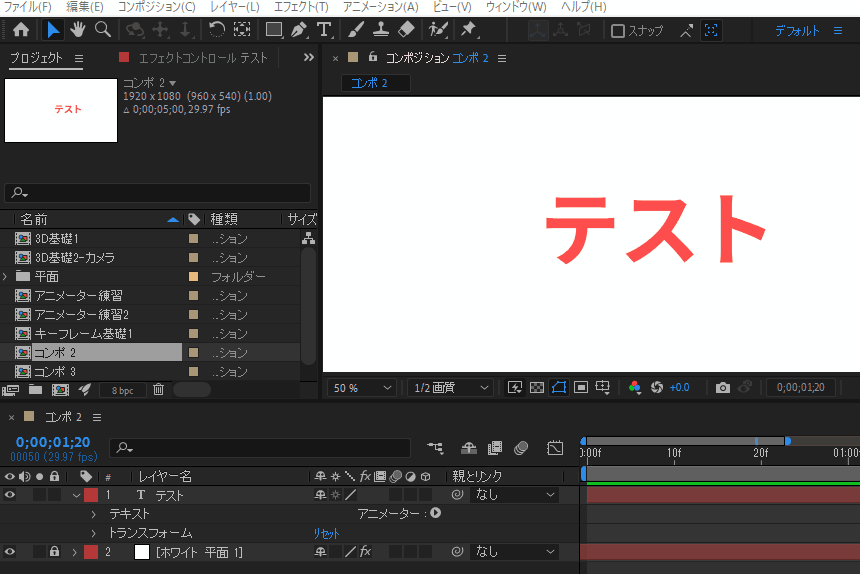Screen dimensions: 860x574
Task: Enable the Snapping checkbox
Action: 618,31
